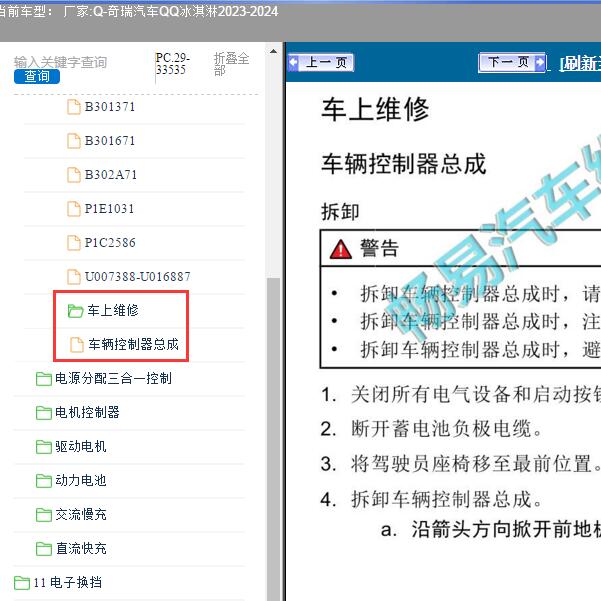Go to previous page with 上一页

click(321, 62)
